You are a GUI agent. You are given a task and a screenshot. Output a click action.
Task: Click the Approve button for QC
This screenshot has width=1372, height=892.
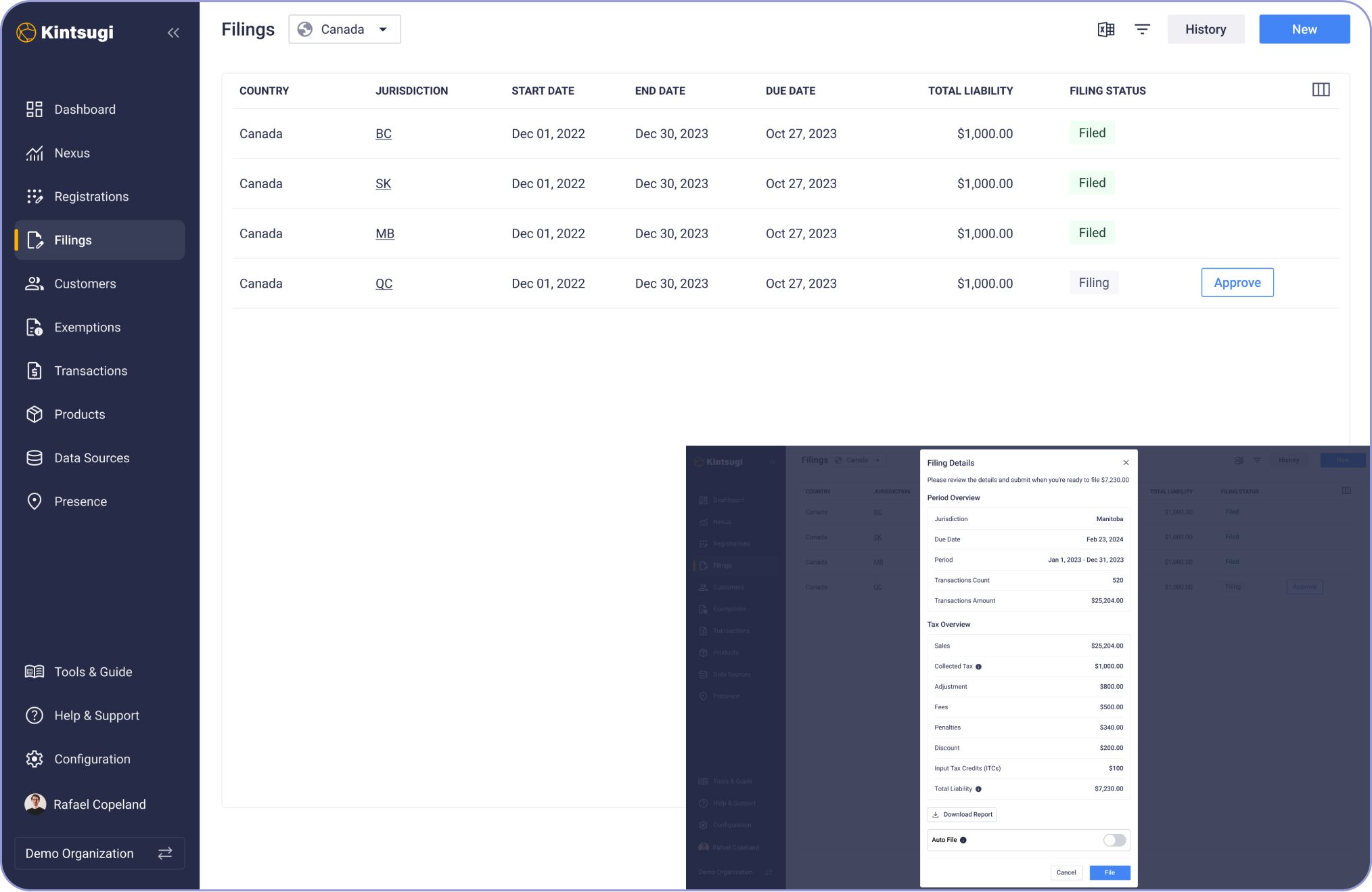1237,283
